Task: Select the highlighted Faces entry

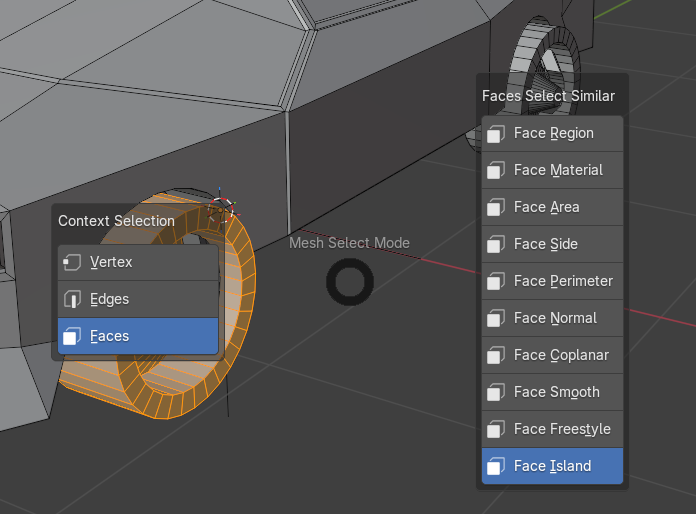Action: click(x=138, y=336)
